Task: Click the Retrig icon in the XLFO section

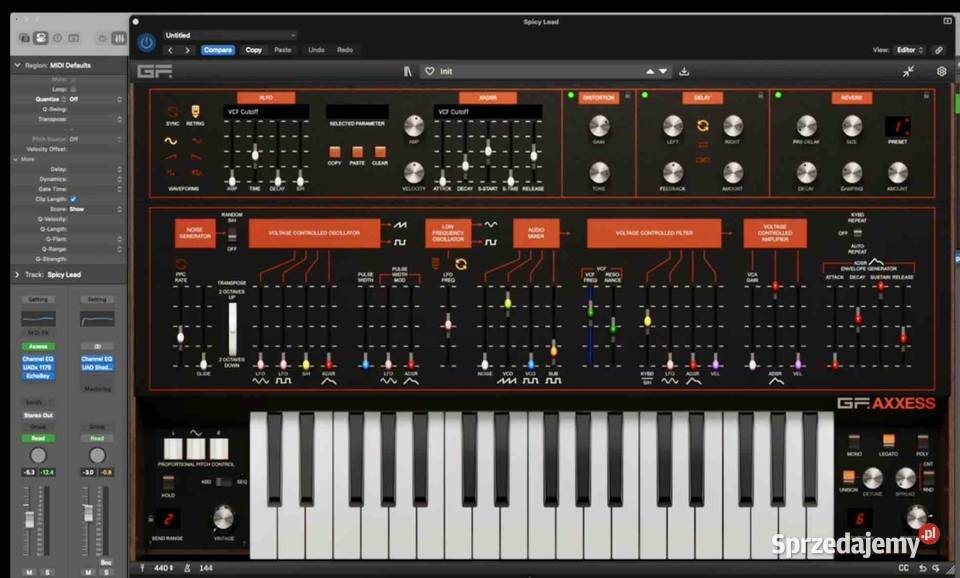Action: tap(196, 112)
